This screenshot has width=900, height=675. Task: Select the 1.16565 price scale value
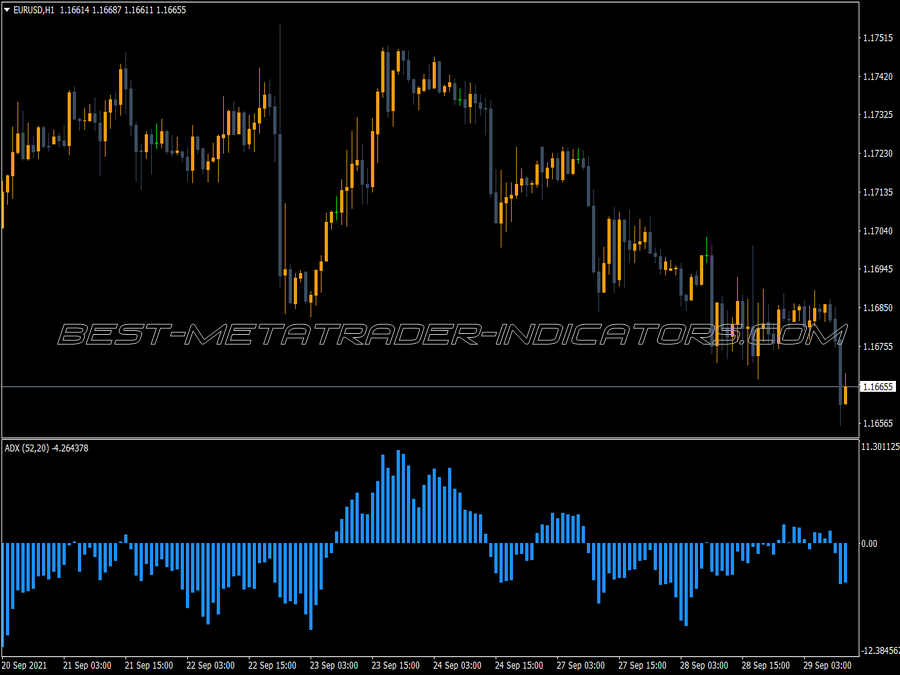(x=878, y=423)
